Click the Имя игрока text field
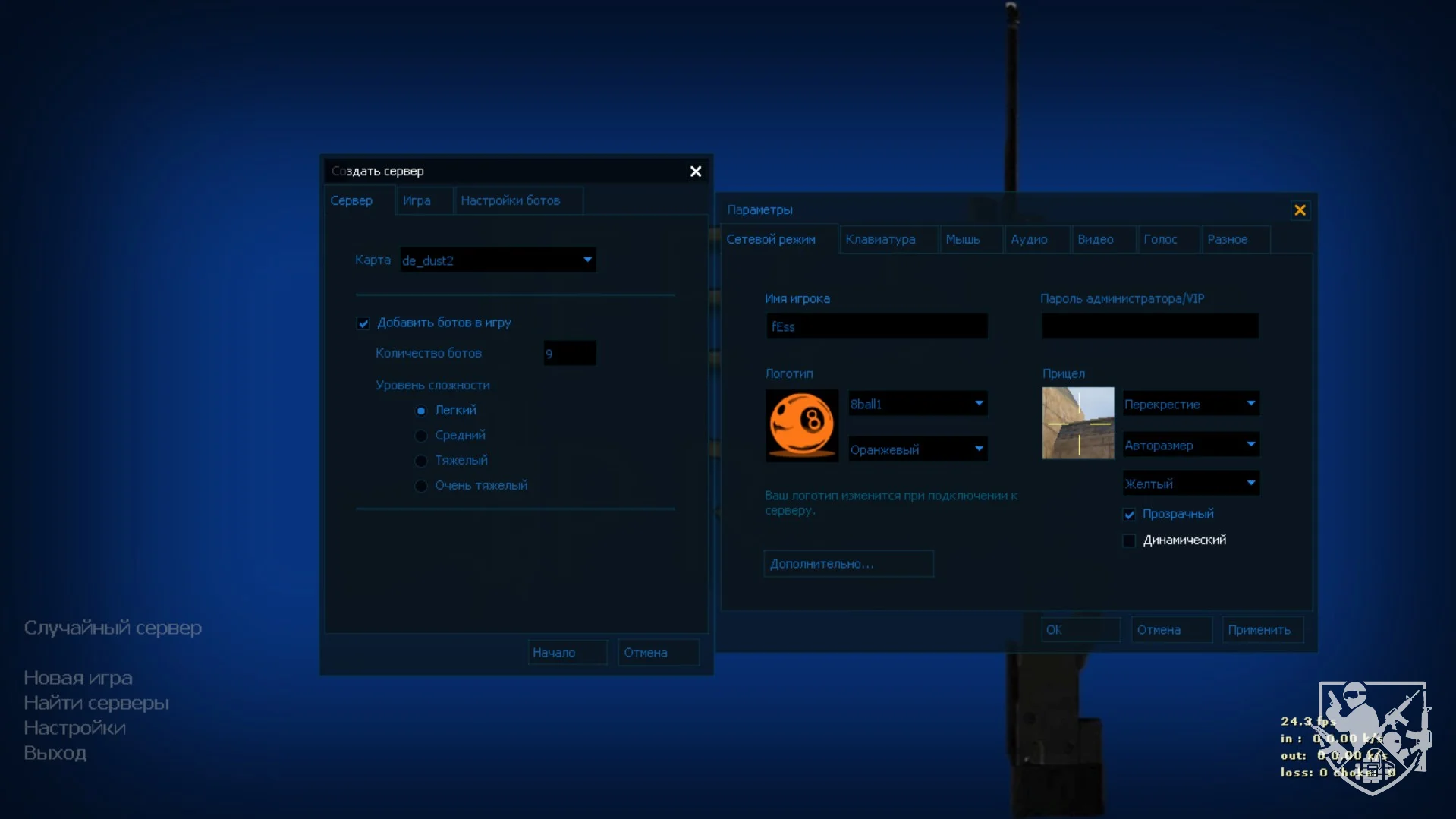The image size is (1456, 819). click(x=876, y=326)
